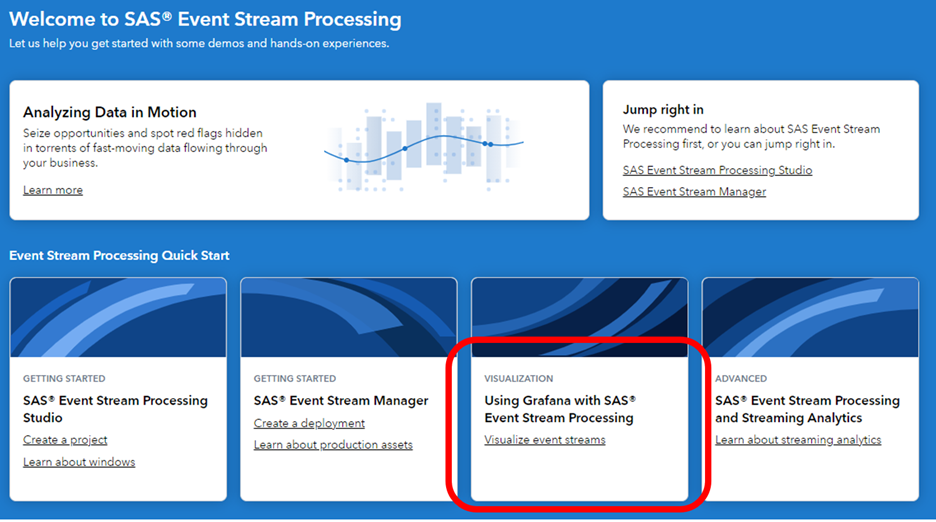The image size is (936, 522).
Task: Click the data-in-motion chart illustration
Action: pos(423,147)
